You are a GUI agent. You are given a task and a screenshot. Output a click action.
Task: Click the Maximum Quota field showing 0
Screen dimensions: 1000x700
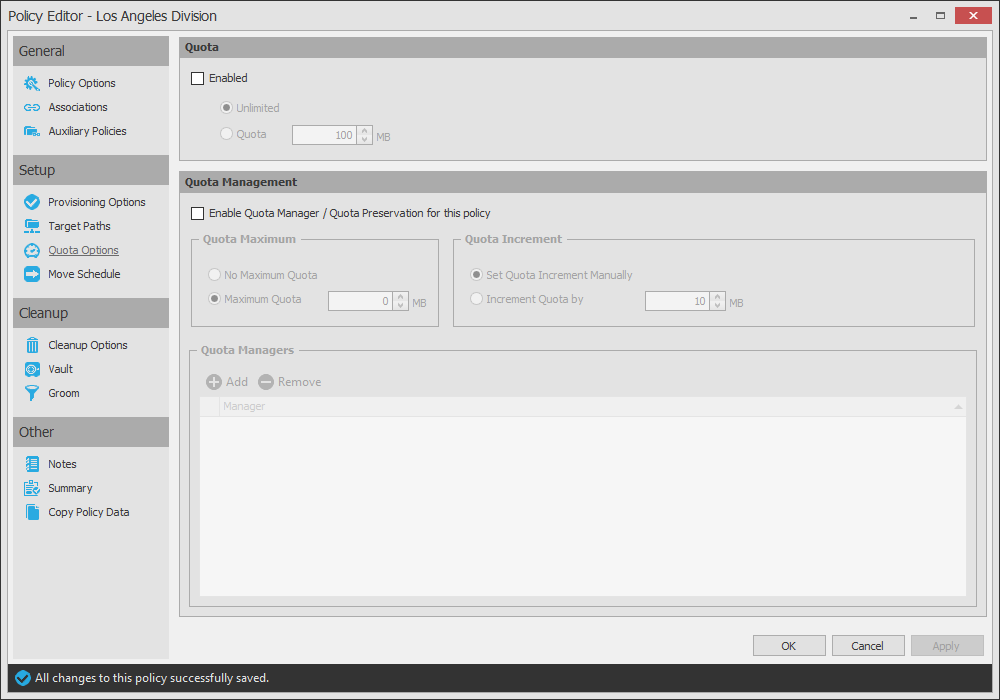coord(360,301)
